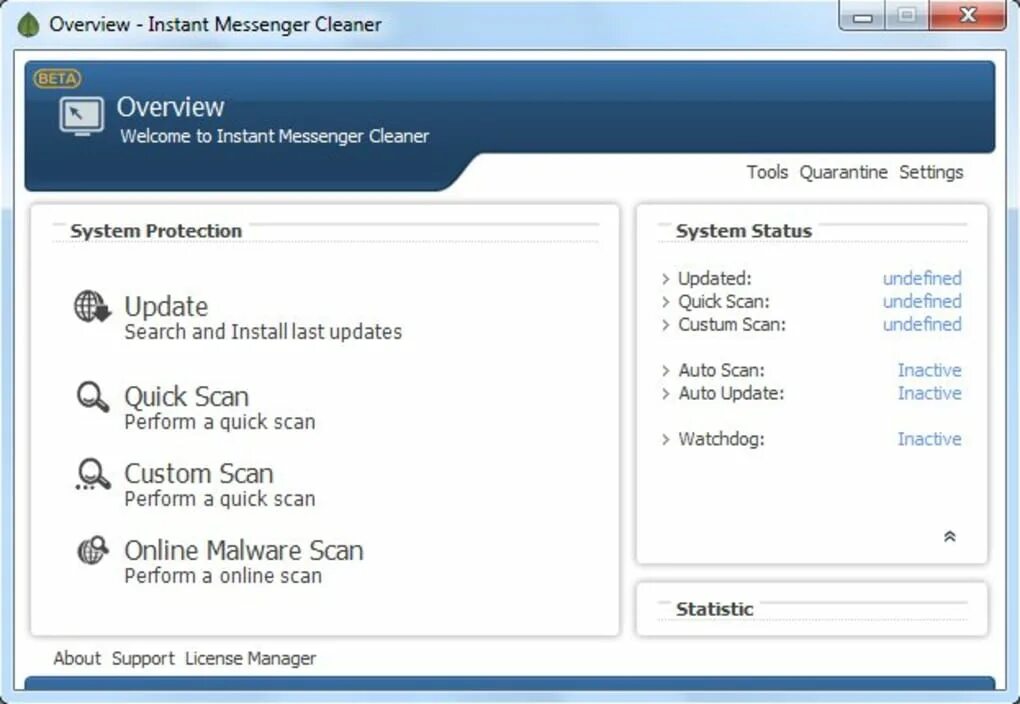The height and width of the screenshot is (704, 1020).
Task: Click the Quick Scan magnifier icon
Action: (x=92, y=396)
